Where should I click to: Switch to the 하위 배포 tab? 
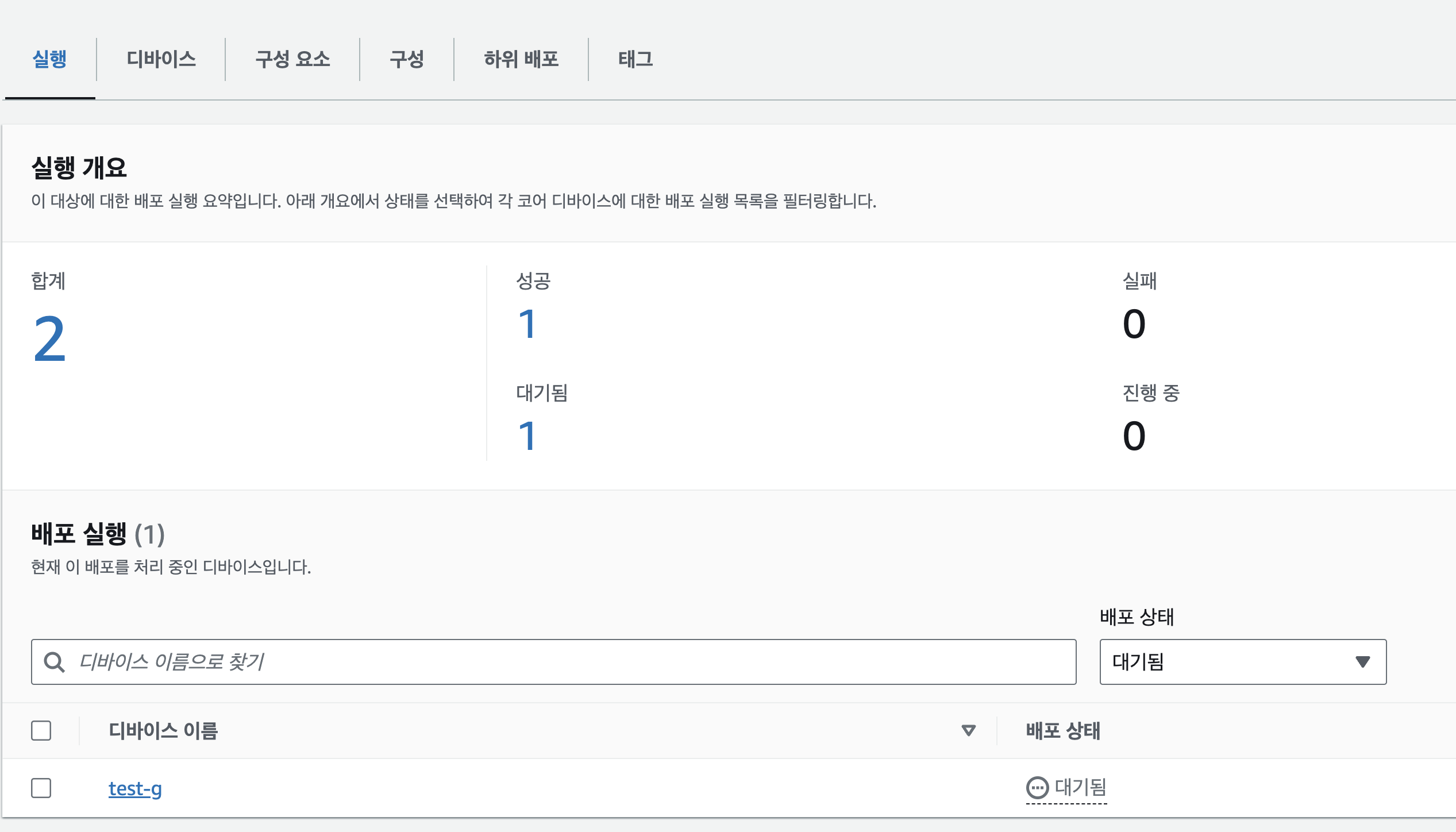tap(521, 59)
